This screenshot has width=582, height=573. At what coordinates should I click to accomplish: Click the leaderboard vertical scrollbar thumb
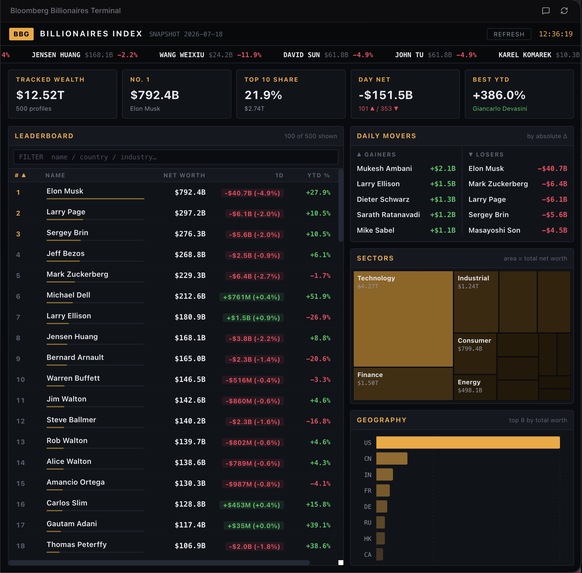pos(341,205)
